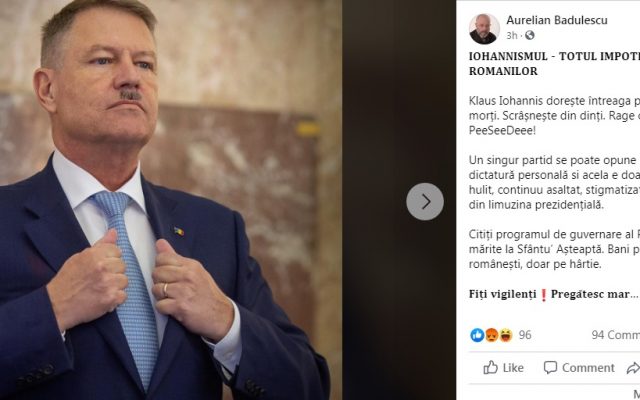The width and height of the screenshot is (640, 400).
Task: Click the Comment button
Action: click(579, 368)
